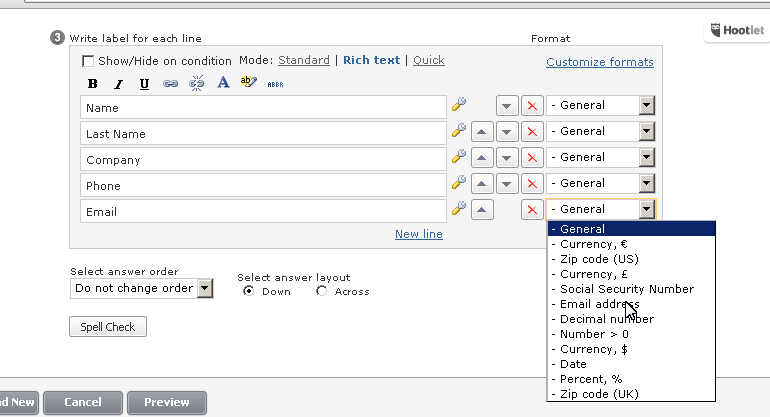Open wrench settings for the Last Name line
This screenshot has width=770, height=417.
coord(459,130)
